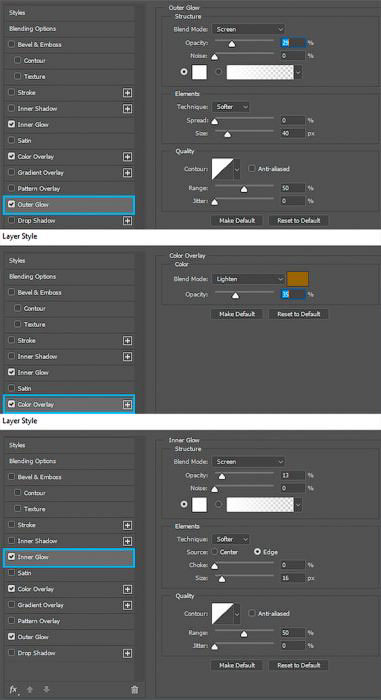Click Color Overlay's plus icon in Color Overlay dialog
The width and height of the screenshot is (381, 700).
[x=127, y=404]
